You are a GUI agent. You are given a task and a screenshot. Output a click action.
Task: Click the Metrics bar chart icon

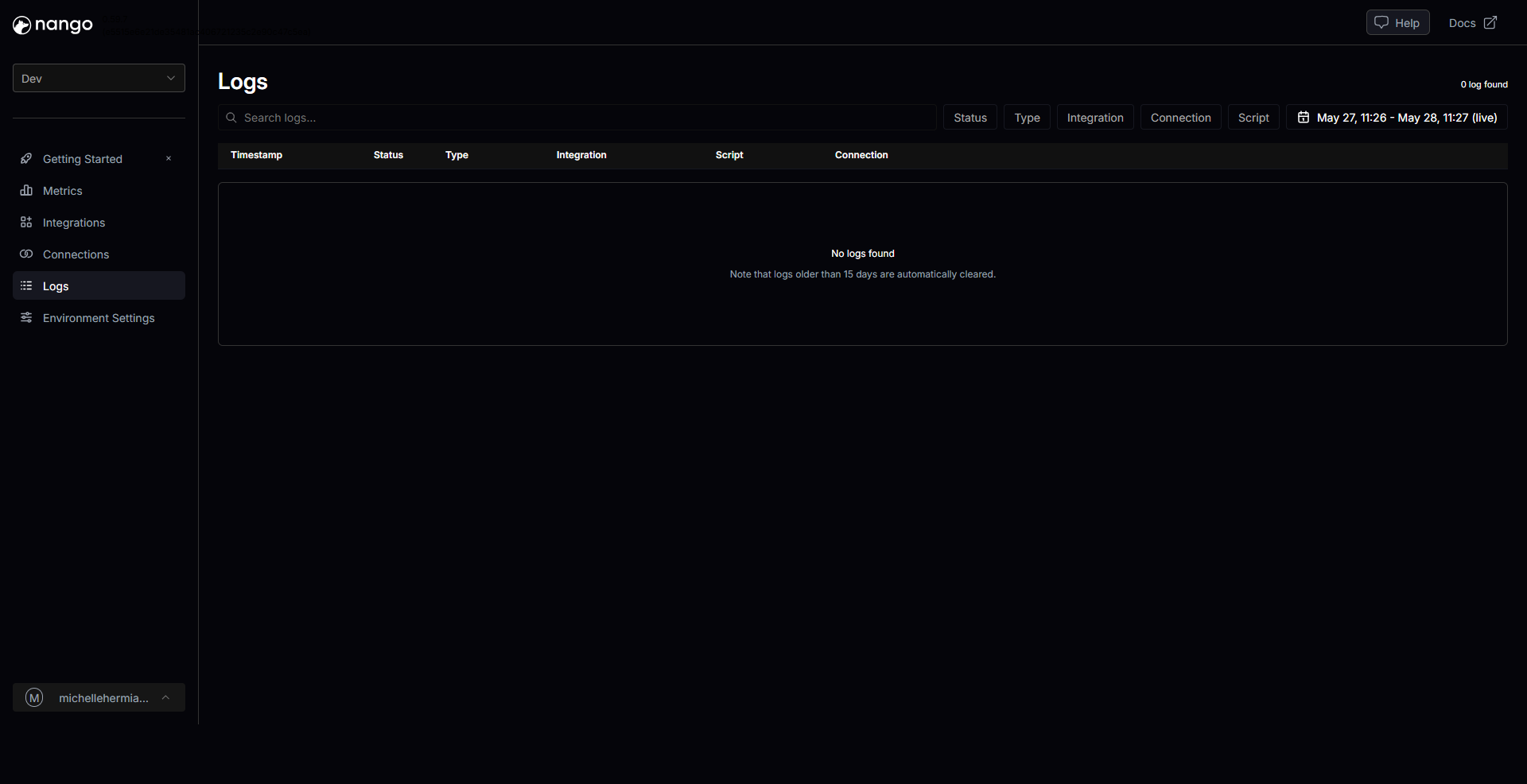click(26, 190)
